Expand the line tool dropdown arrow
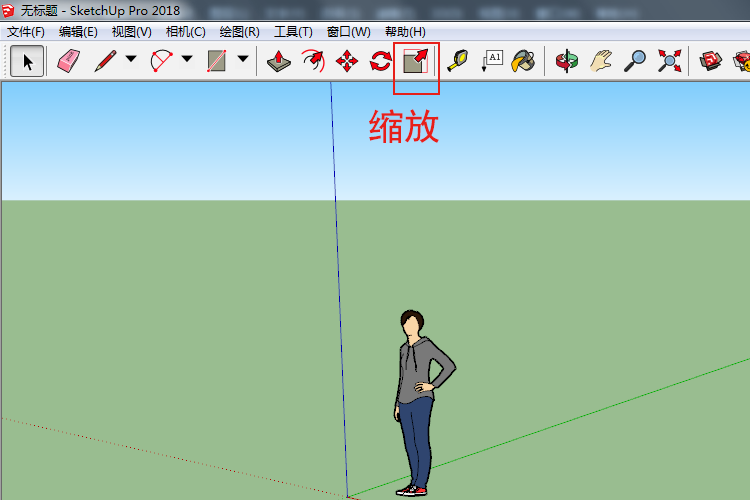Viewport: 750px width, 500px height. click(x=131, y=61)
